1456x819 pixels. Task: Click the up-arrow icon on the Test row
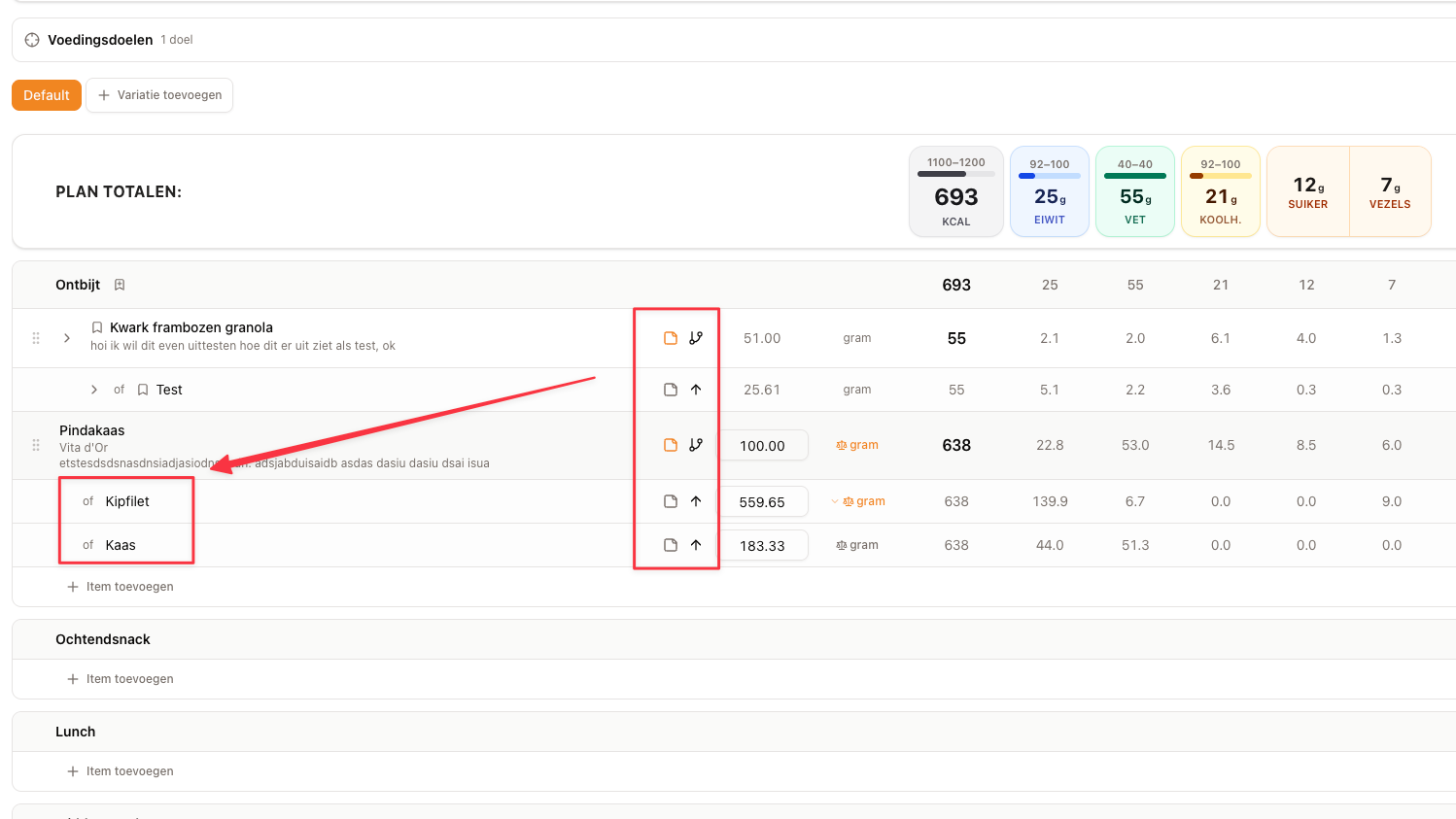(696, 390)
